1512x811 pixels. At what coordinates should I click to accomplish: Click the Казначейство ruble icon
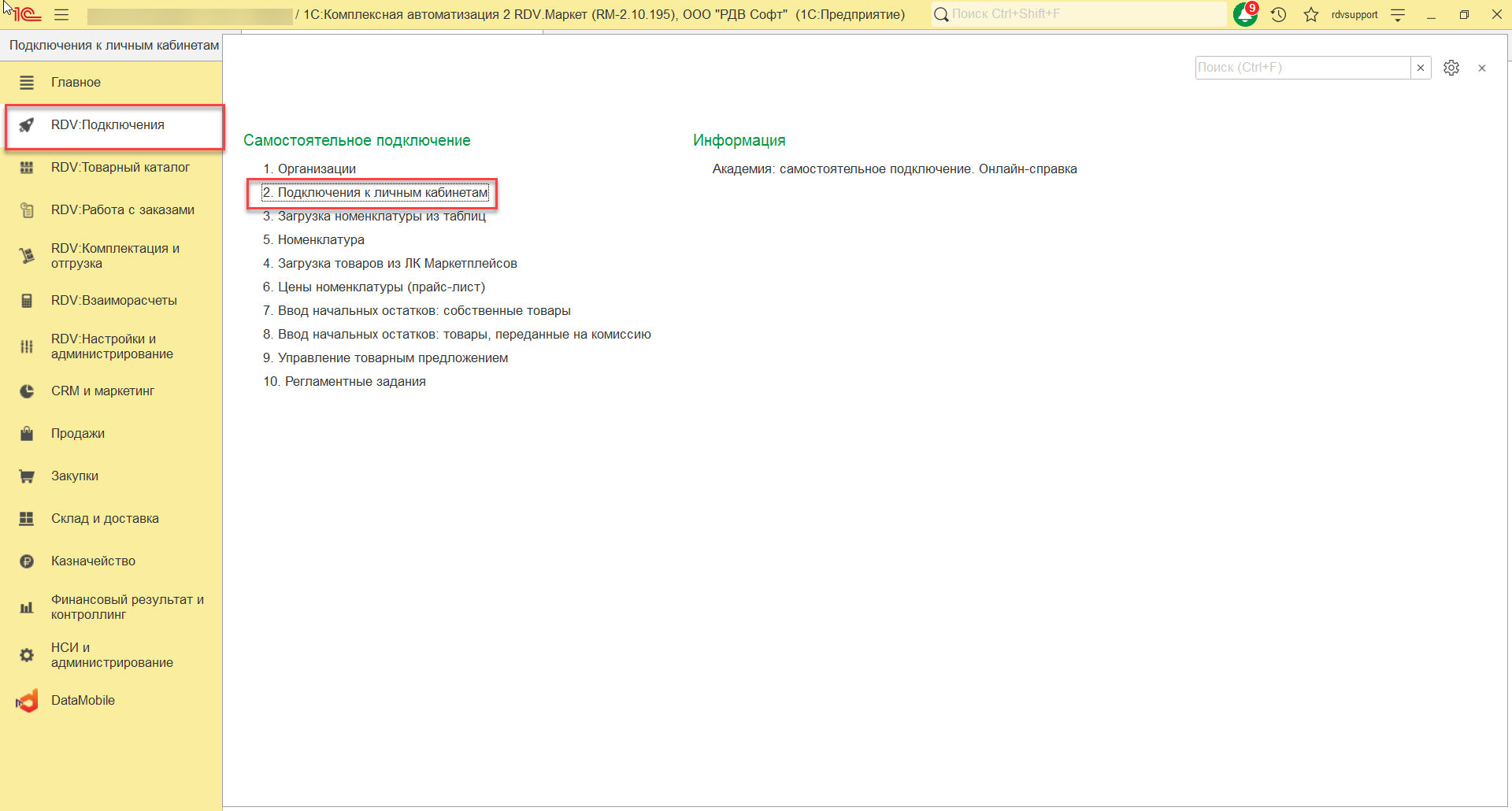pos(27,561)
